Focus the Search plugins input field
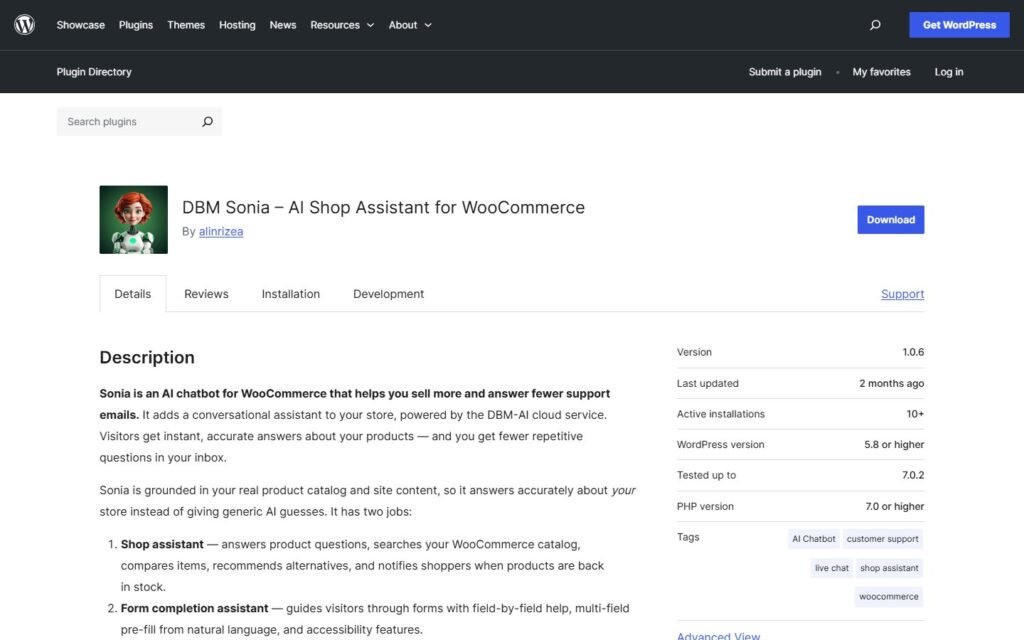The width and height of the screenshot is (1024, 640). coord(127,121)
